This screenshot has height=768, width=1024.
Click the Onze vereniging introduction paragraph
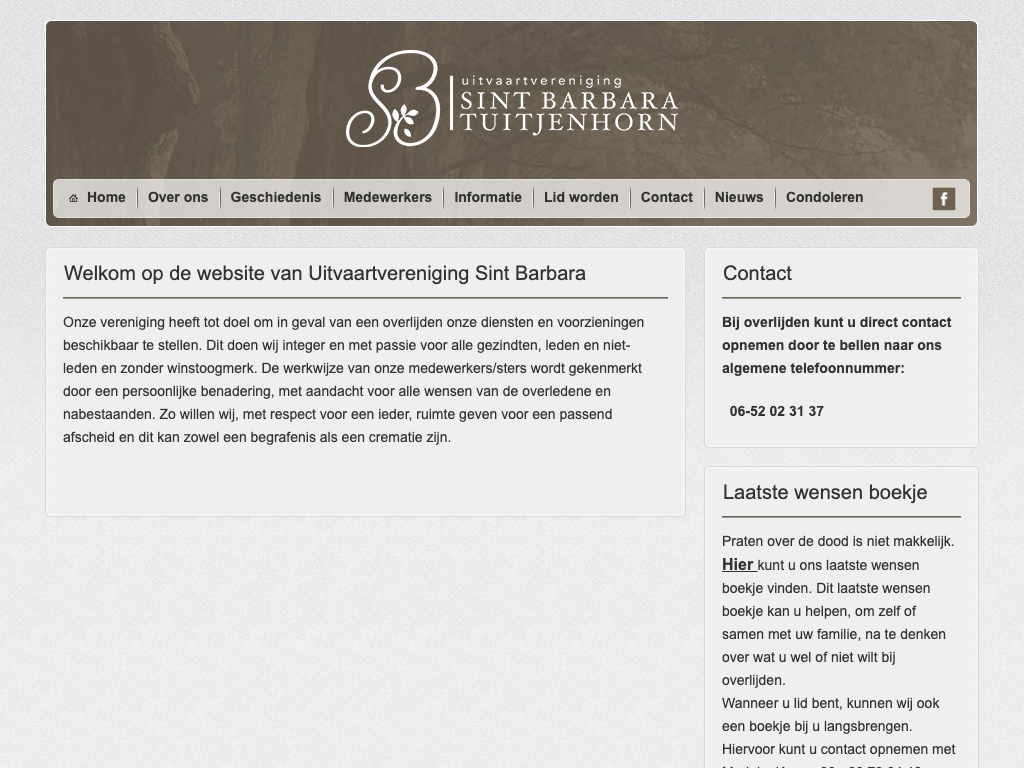tap(354, 379)
